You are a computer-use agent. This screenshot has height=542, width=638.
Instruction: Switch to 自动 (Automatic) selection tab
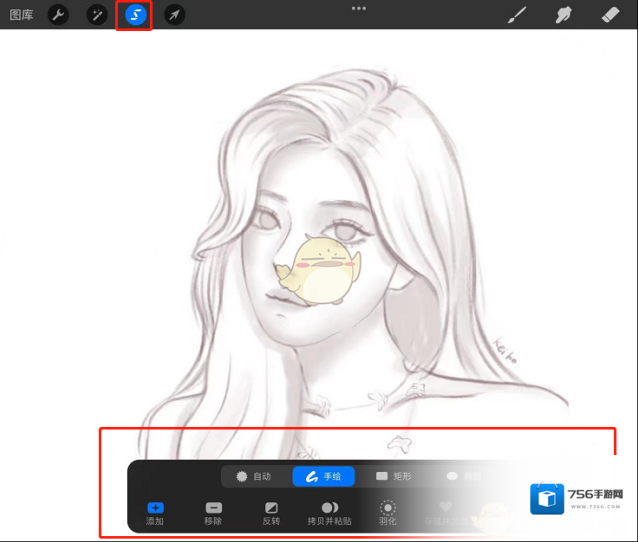pyautogui.click(x=253, y=477)
